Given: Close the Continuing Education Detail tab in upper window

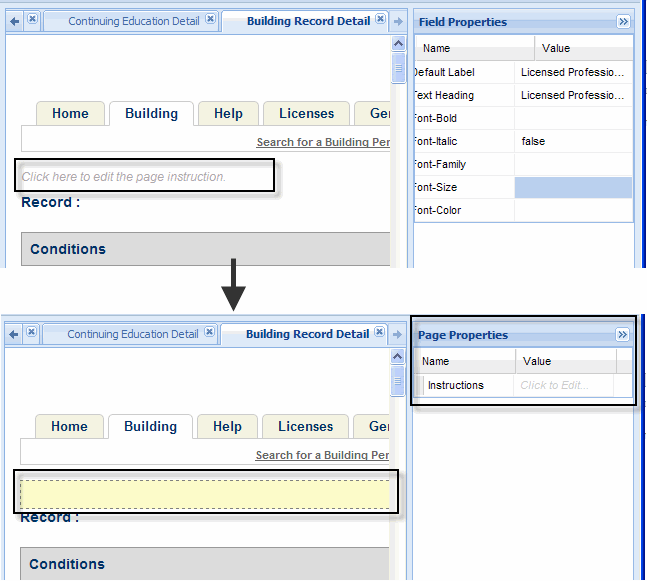Looking at the screenshot, I should point(210,21).
